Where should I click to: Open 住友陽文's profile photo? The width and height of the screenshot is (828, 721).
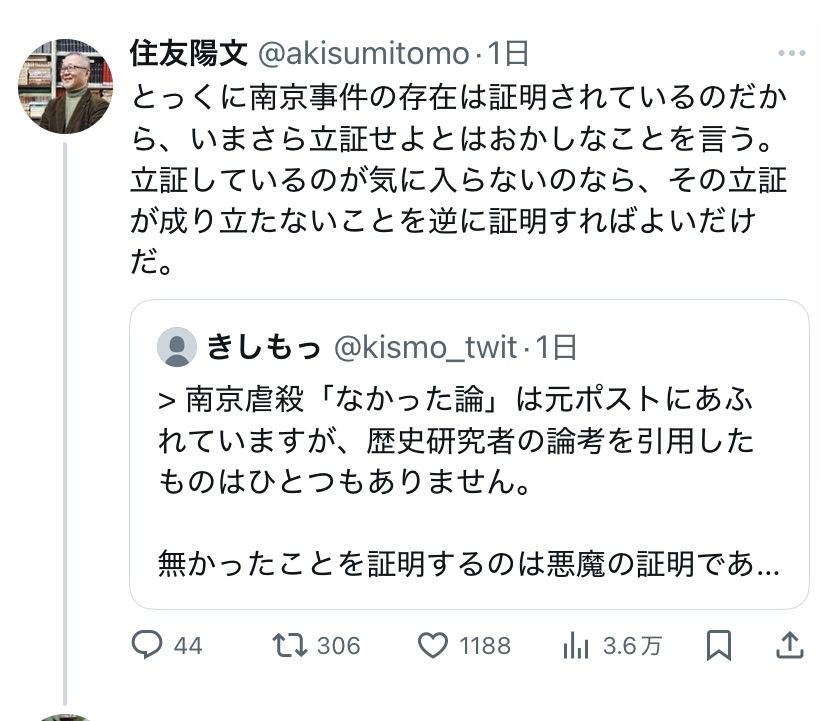(x=65, y=87)
